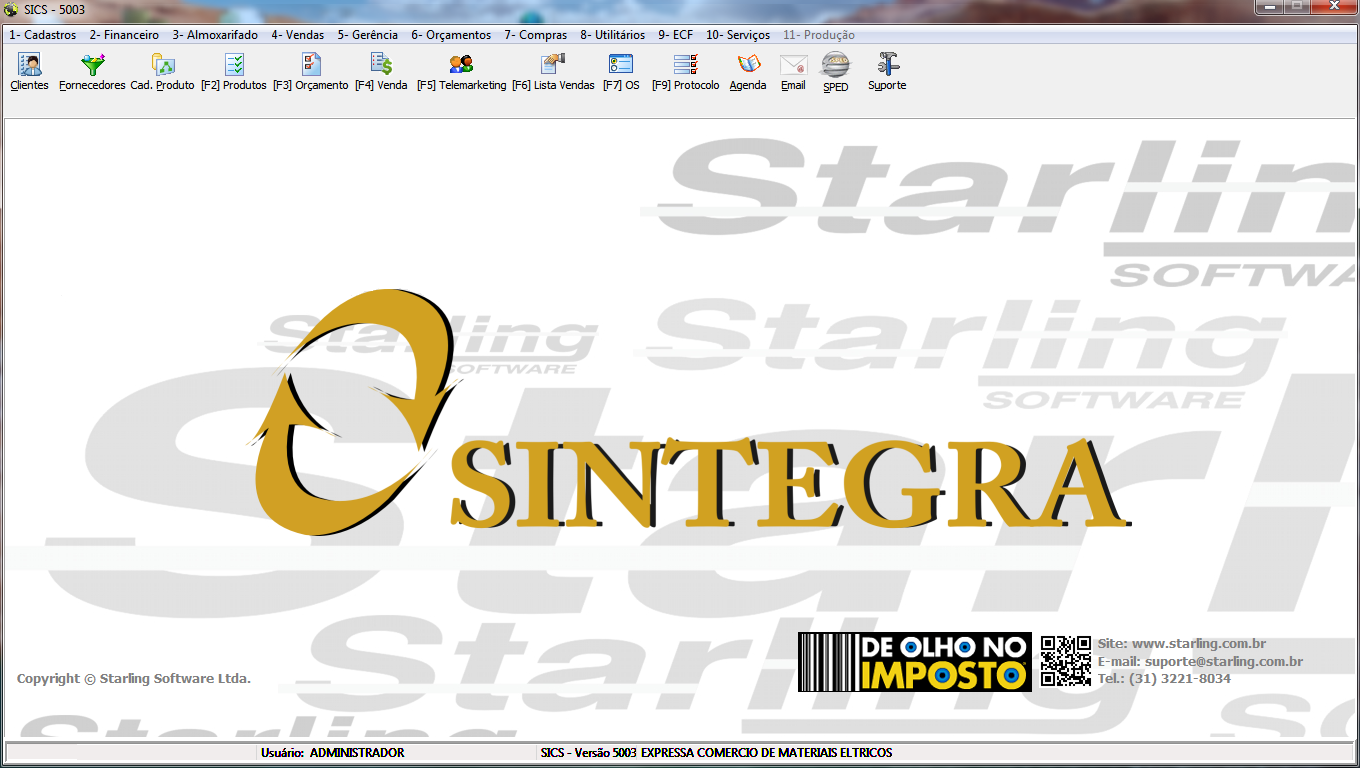The image size is (1366, 768).
Task: Click the Tel.: (31) 3221-8034 text
Action: pyautogui.click(x=1164, y=679)
